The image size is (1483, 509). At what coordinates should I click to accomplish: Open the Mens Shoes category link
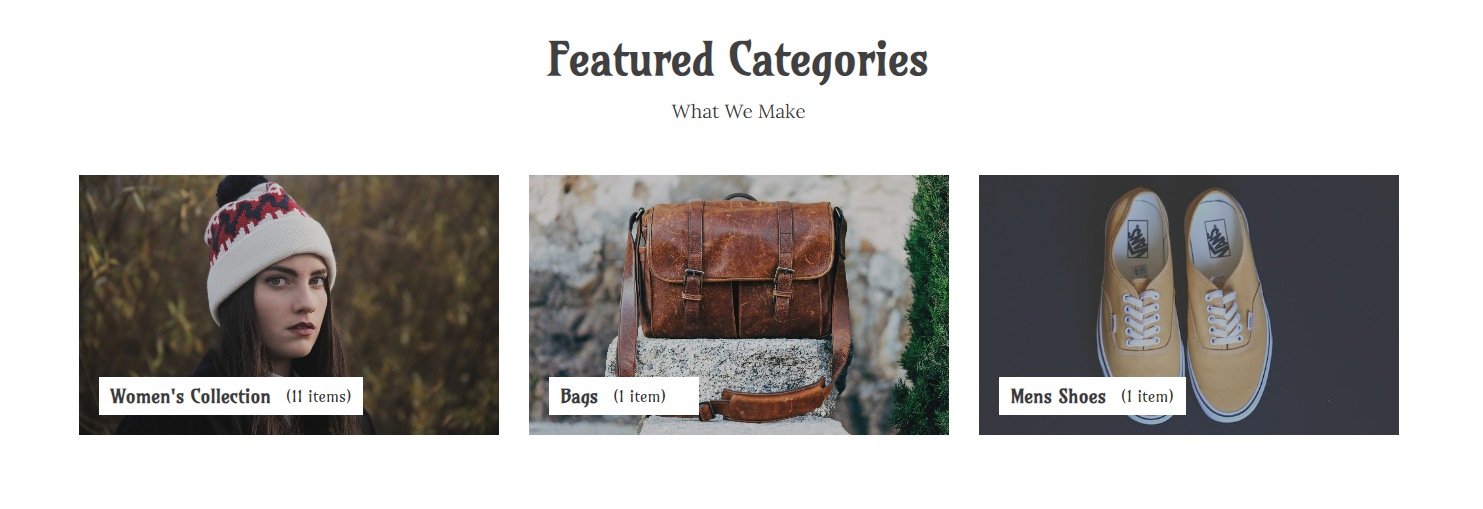tap(1058, 396)
